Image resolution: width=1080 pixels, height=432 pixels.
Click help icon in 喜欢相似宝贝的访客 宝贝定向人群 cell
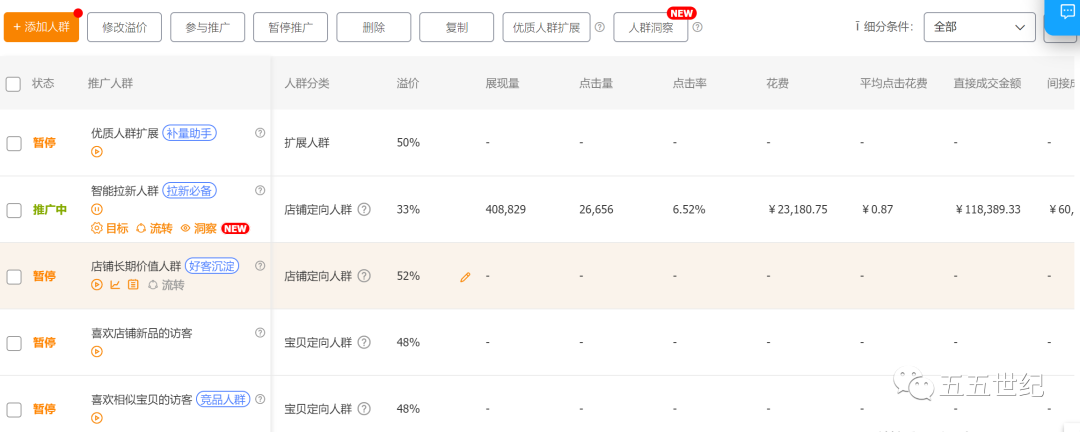(364, 409)
